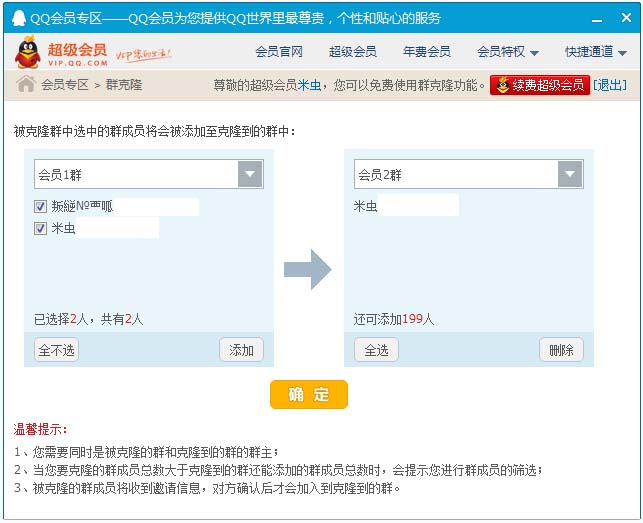643x523 pixels.
Task: Click the 会员专区 breadcrumb link
Action: [65, 85]
